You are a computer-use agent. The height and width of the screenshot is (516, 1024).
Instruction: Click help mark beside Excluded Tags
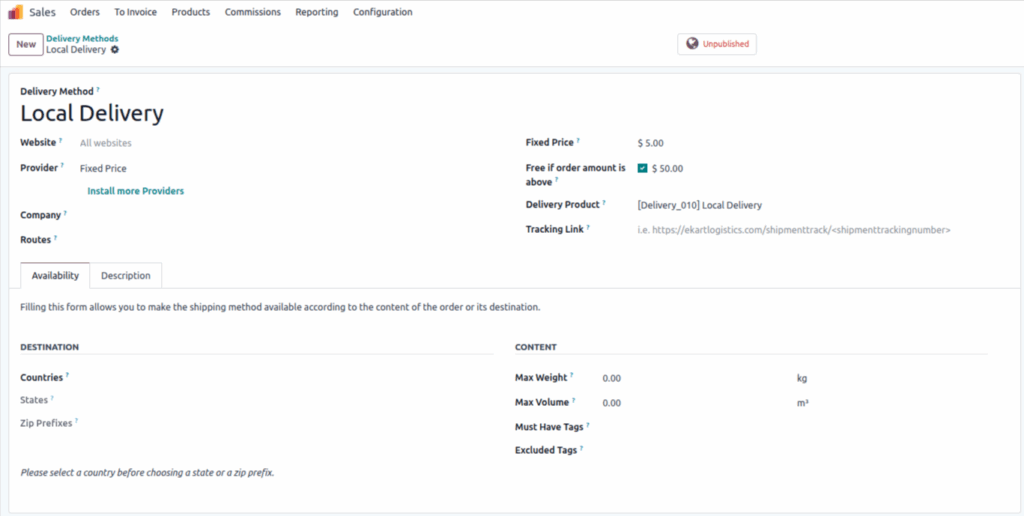click(581, 448)
